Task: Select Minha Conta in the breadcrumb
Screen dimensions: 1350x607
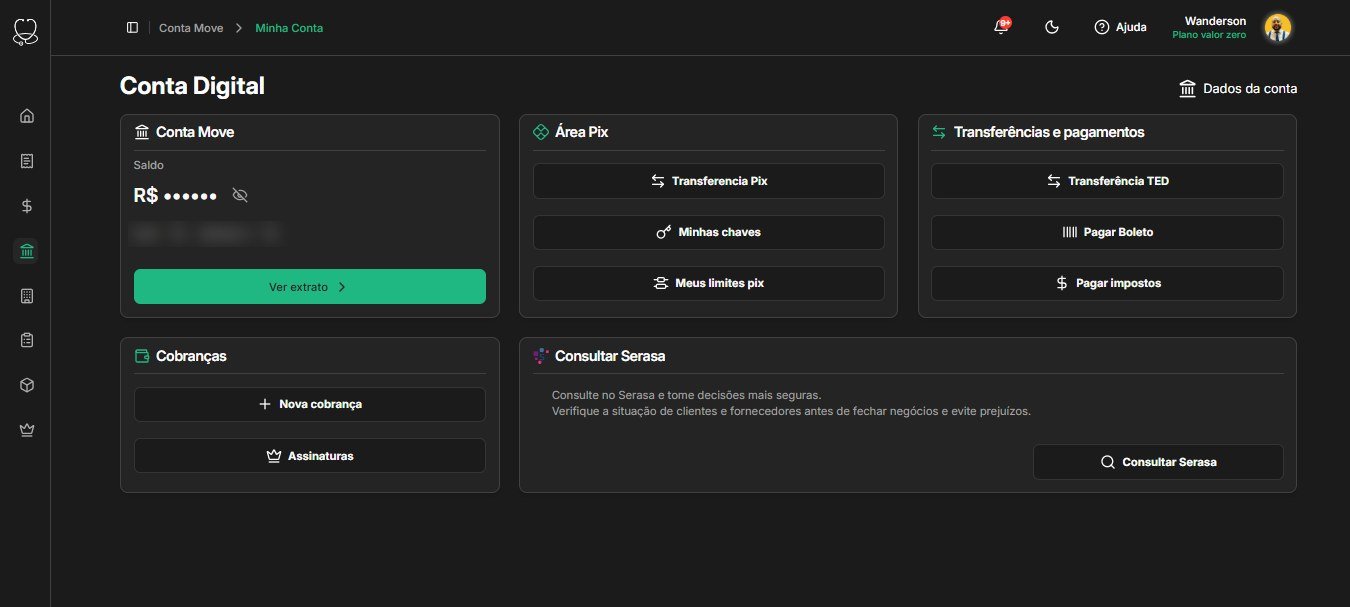Action: (289, 28)
